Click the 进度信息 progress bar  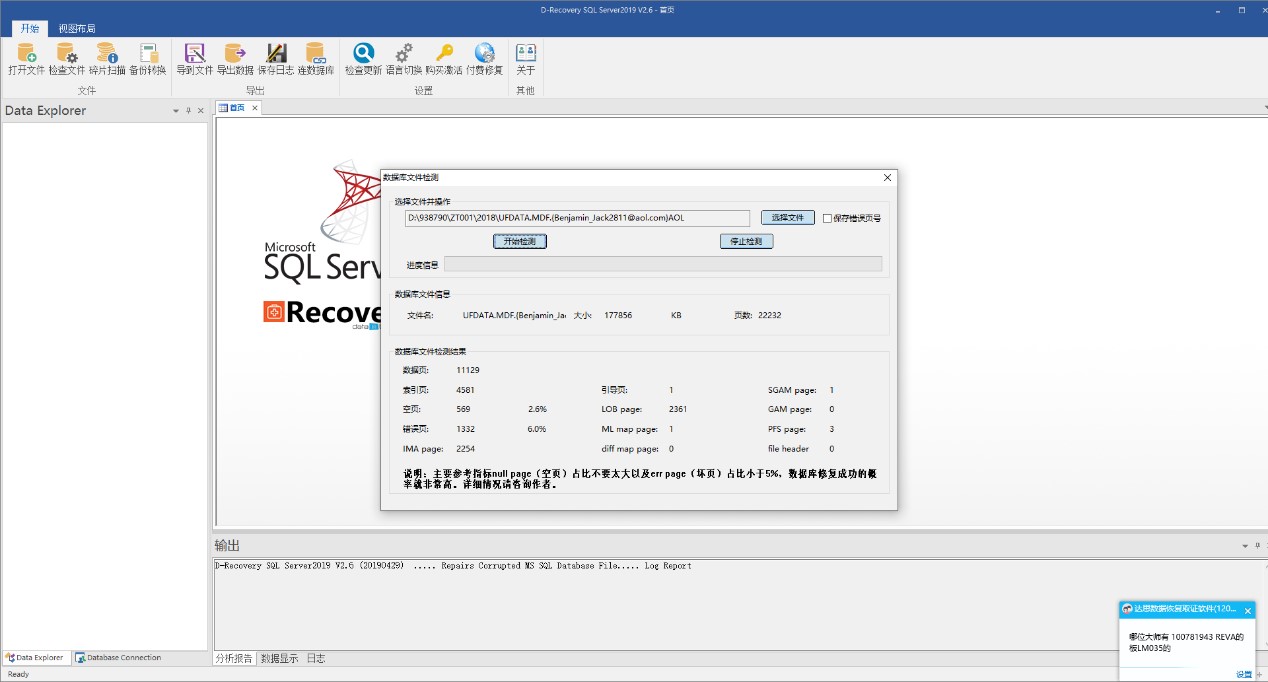coord(663,264)
